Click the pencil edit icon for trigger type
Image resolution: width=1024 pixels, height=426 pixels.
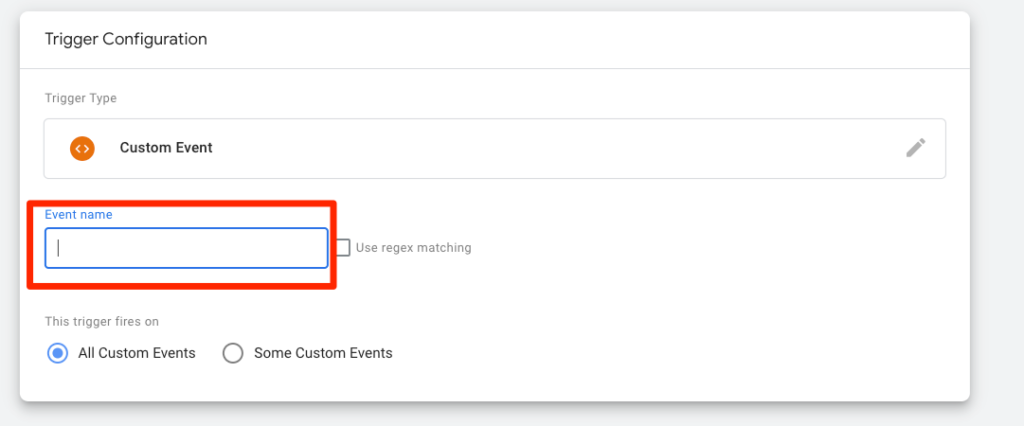click(x=915, y=148)
